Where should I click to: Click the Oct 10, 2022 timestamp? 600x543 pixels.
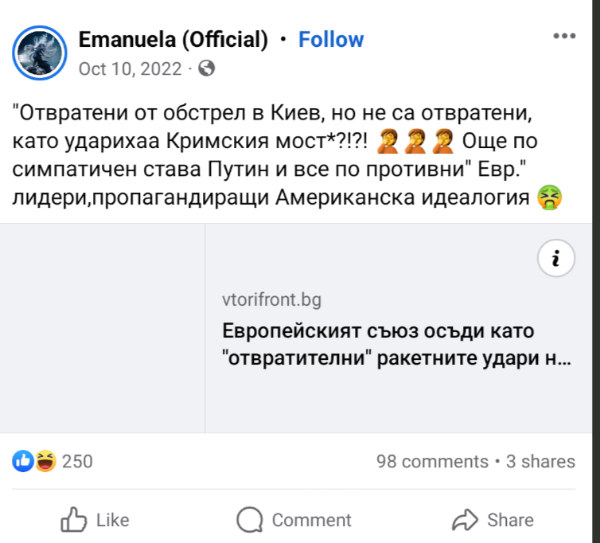coord(130,69)
